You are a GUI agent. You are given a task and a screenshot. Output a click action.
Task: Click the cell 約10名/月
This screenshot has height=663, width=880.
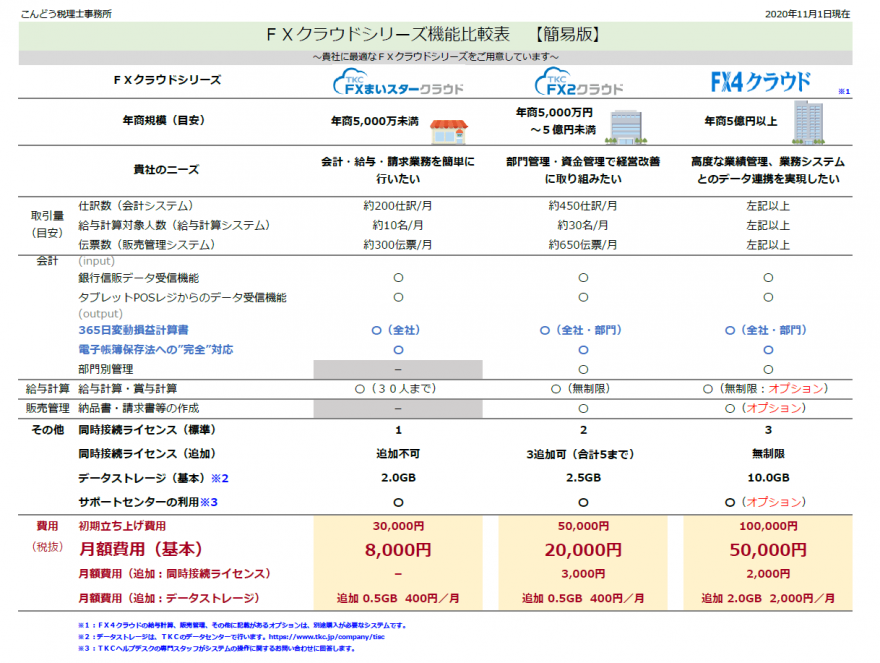tap(398, 225)
